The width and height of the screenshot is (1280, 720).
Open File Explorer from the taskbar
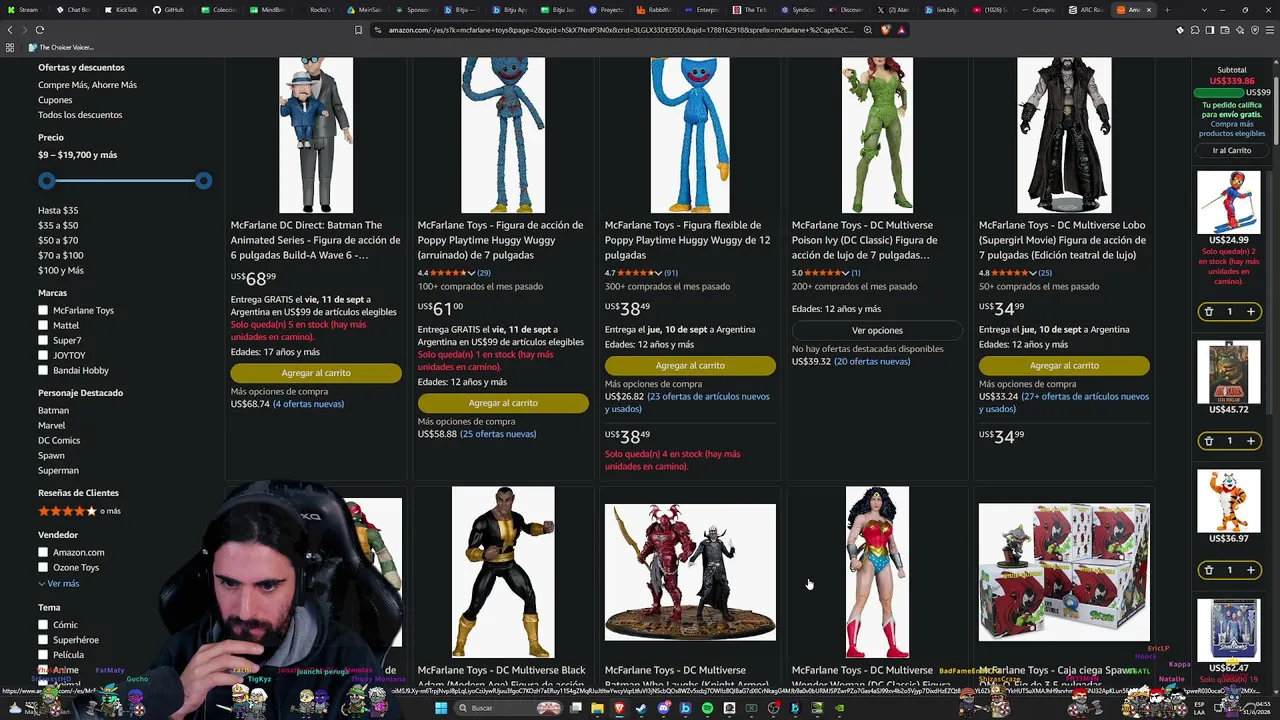[597, 708]
